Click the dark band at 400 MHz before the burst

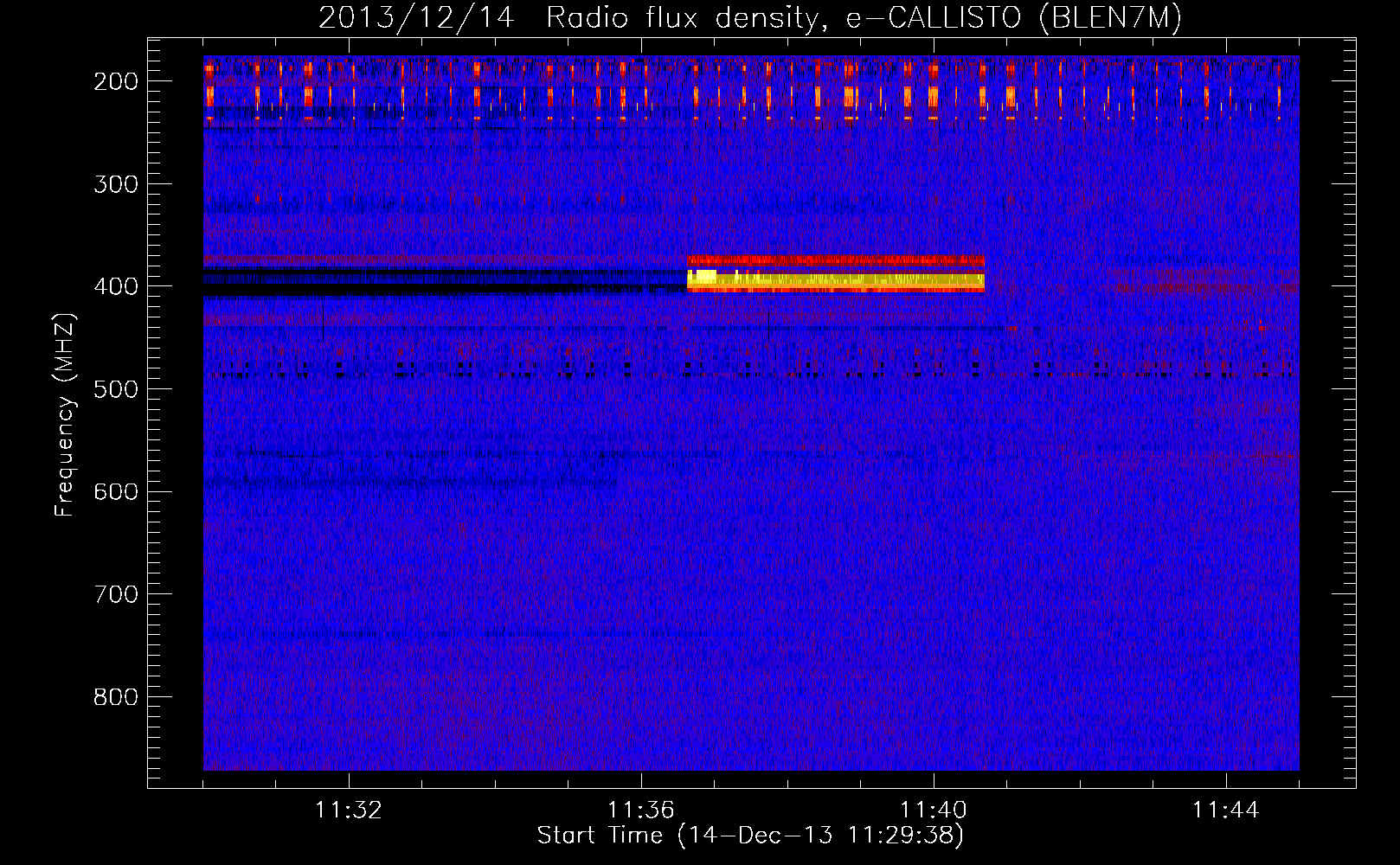(x=433, y=277)
